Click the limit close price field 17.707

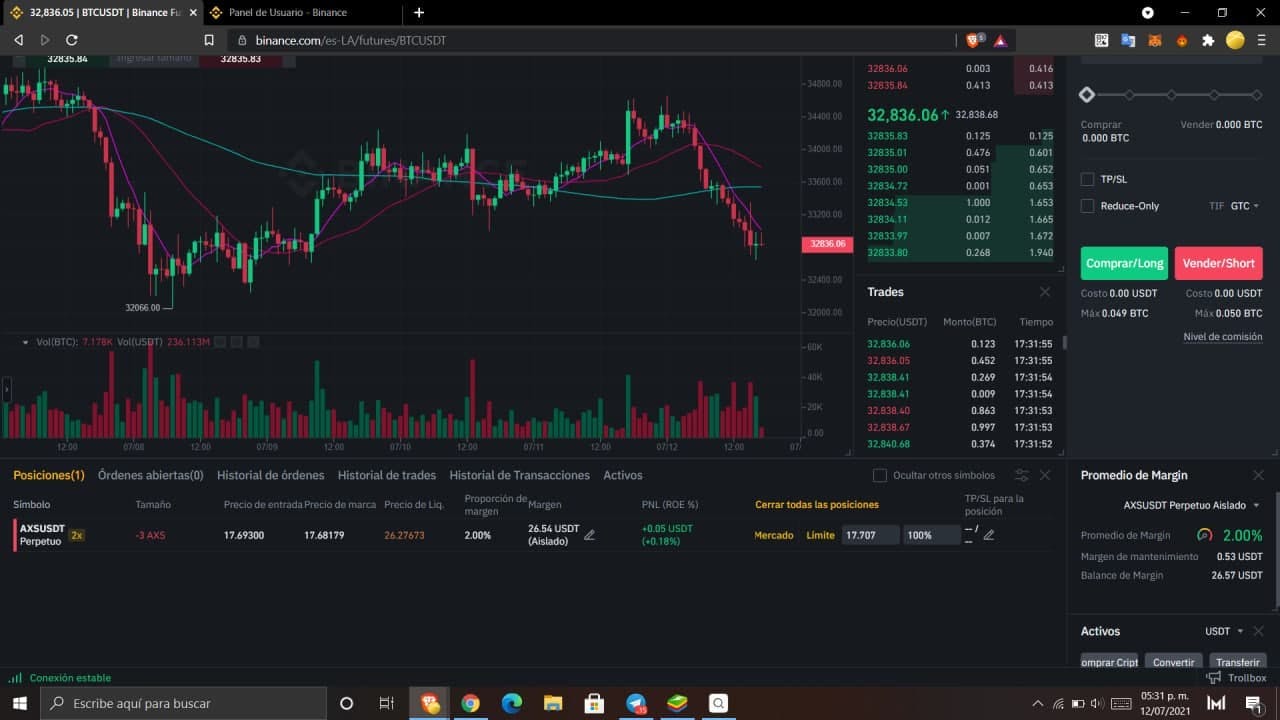(x=870, y=535)
